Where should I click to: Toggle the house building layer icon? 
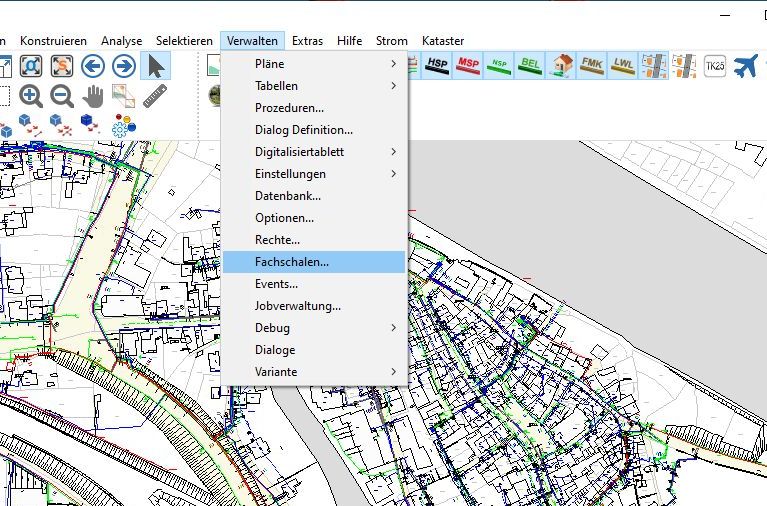point(562,67)
